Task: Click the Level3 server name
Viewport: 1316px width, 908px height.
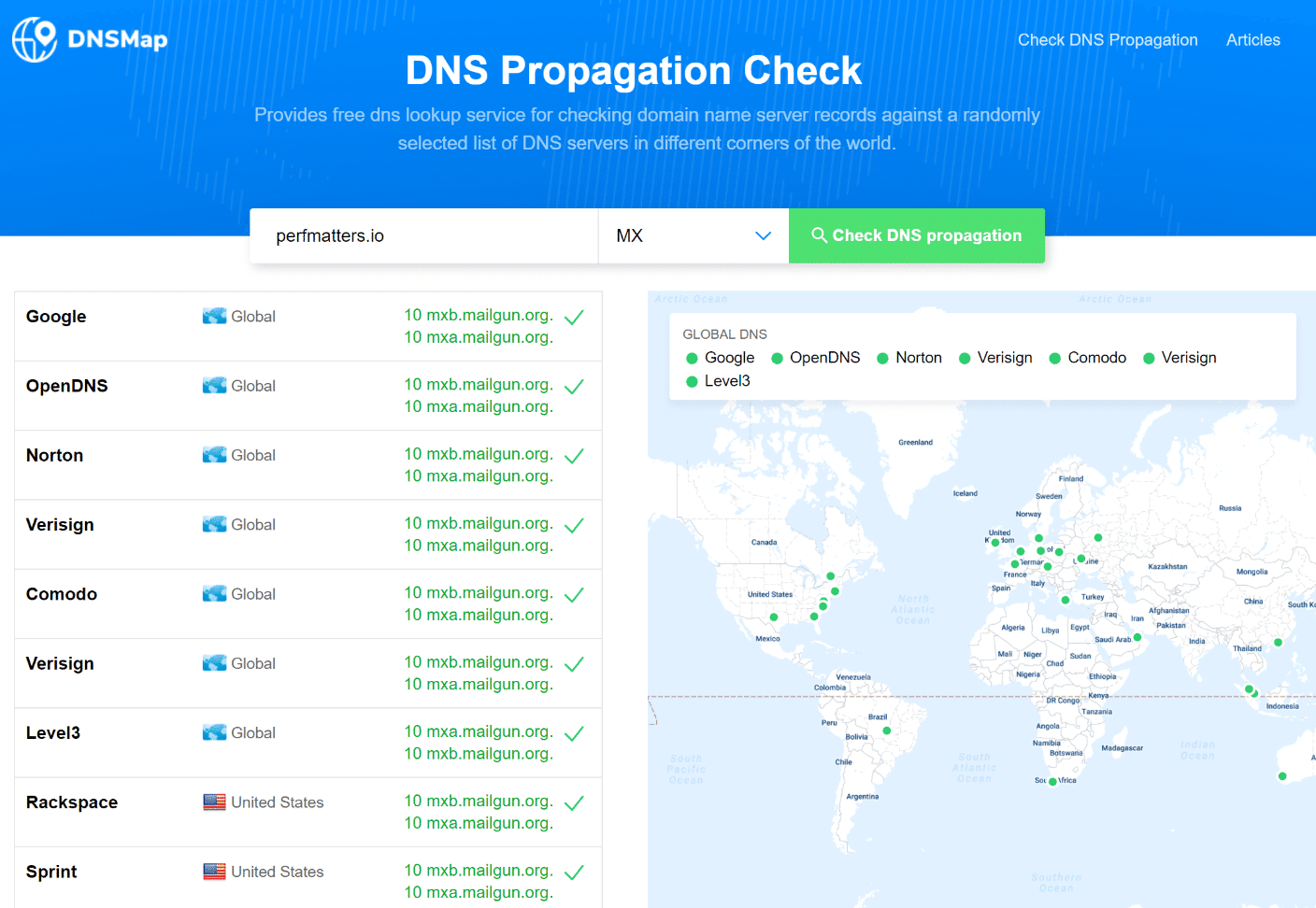Action: pyautogui.click(x=53, y=733)
